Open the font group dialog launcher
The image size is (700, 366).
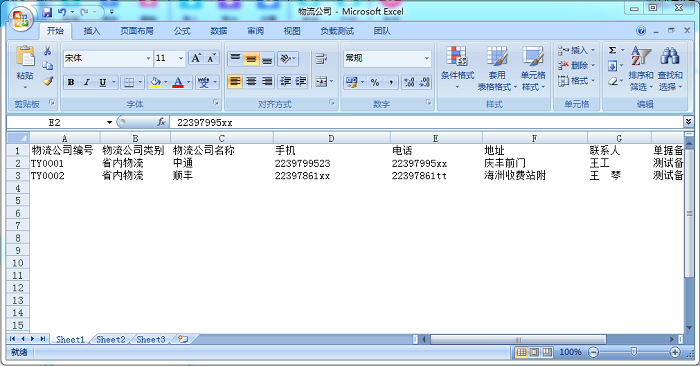(x=216, y=103)
